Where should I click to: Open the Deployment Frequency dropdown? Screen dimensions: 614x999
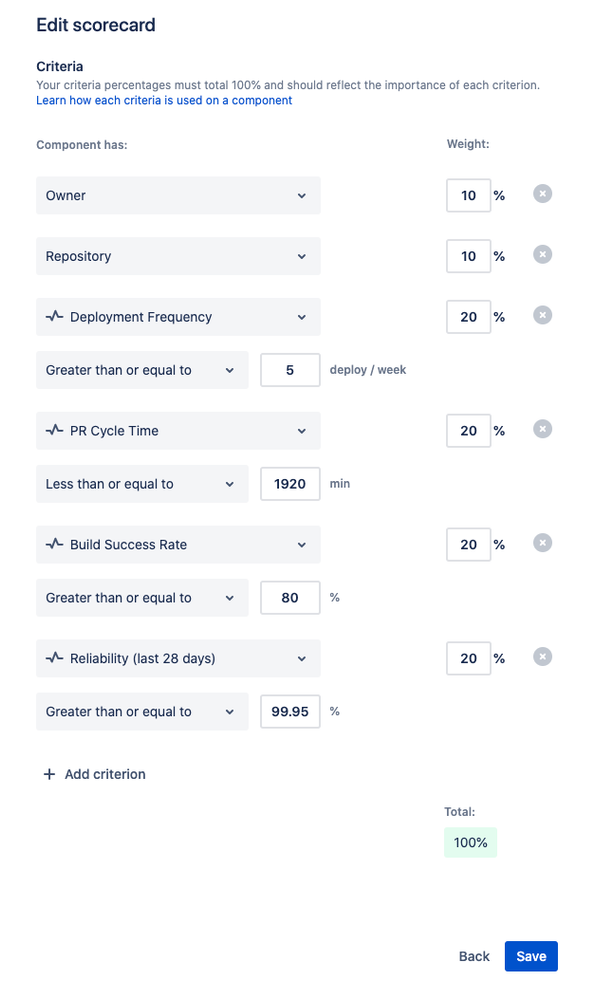178,317
